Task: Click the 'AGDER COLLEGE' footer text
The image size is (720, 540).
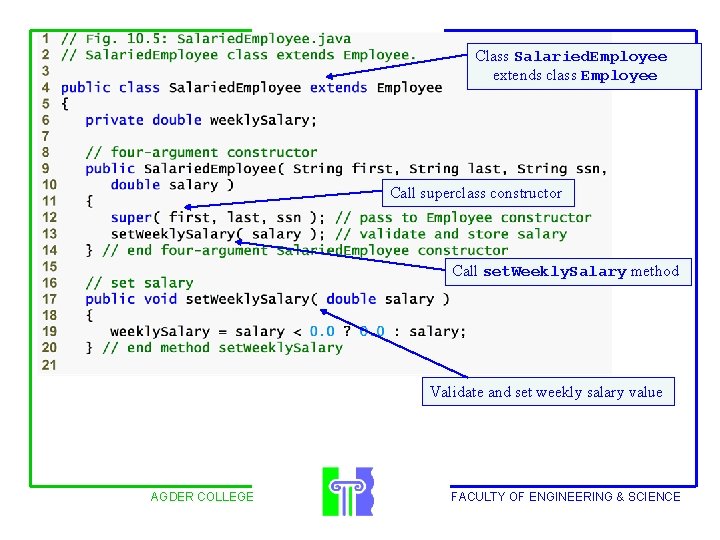Action: [202, 497]
